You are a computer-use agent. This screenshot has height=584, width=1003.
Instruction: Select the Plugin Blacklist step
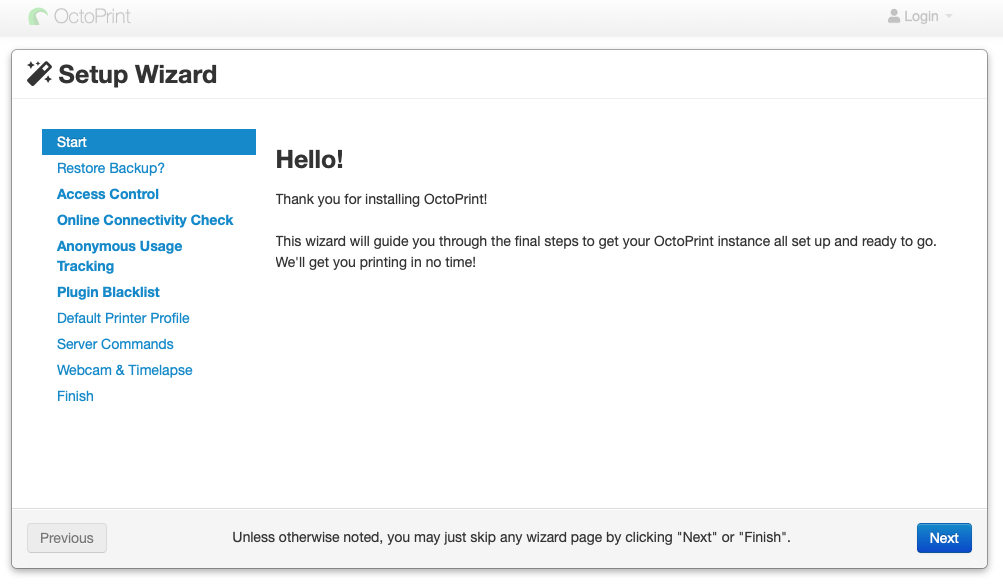point(108,292)
